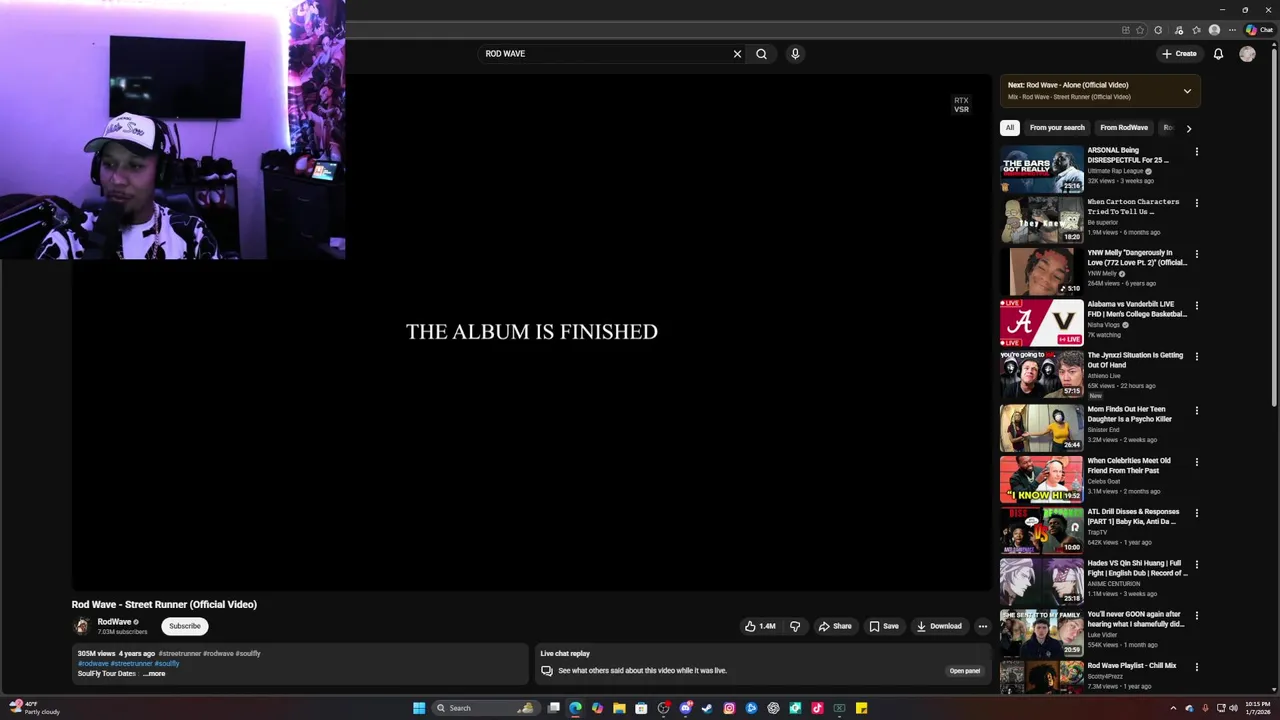The image size is (1280, 720).
Task: Click the Create button
Action: (x=1179, y=54)
